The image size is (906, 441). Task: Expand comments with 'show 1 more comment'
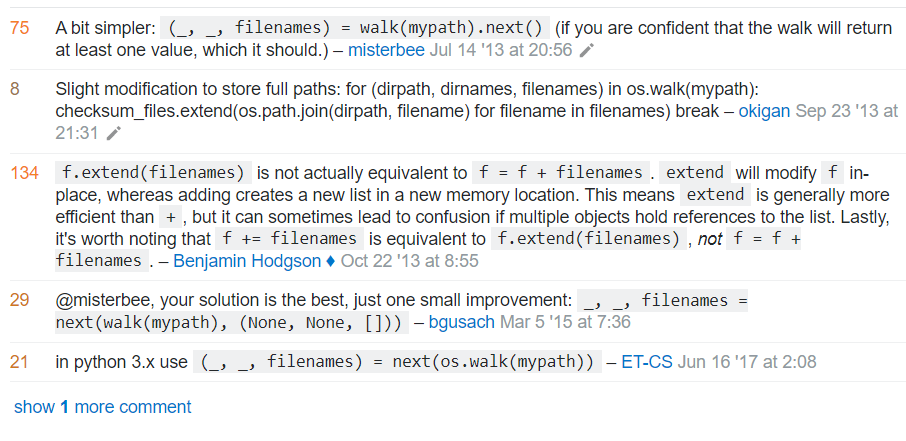pyautogui.click(x=102, y=407)
